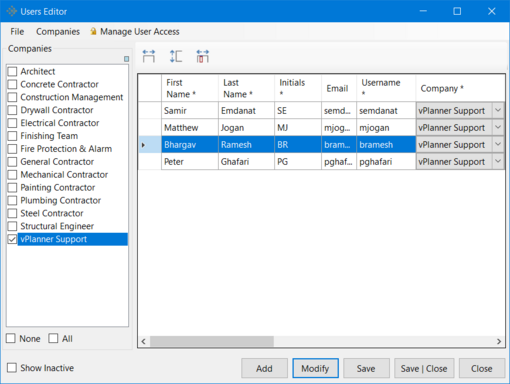Check the Architect company checkbox

coord(12,71)
